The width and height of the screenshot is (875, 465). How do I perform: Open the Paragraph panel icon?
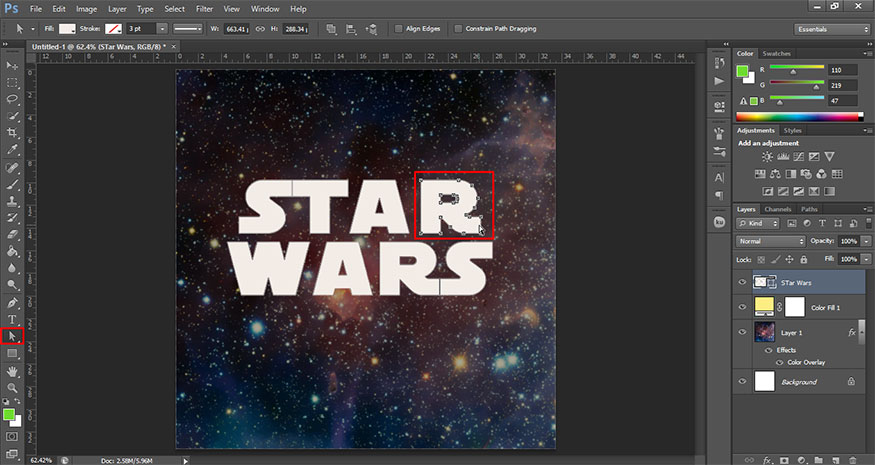click(719, 195)
